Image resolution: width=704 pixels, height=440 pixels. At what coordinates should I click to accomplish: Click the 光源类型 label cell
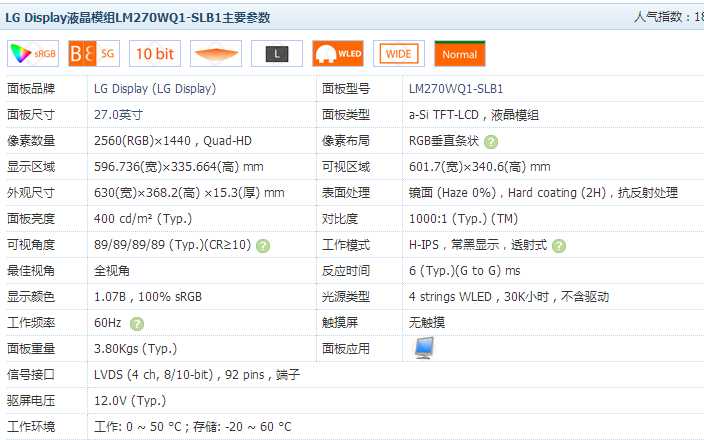click(346, 297)
